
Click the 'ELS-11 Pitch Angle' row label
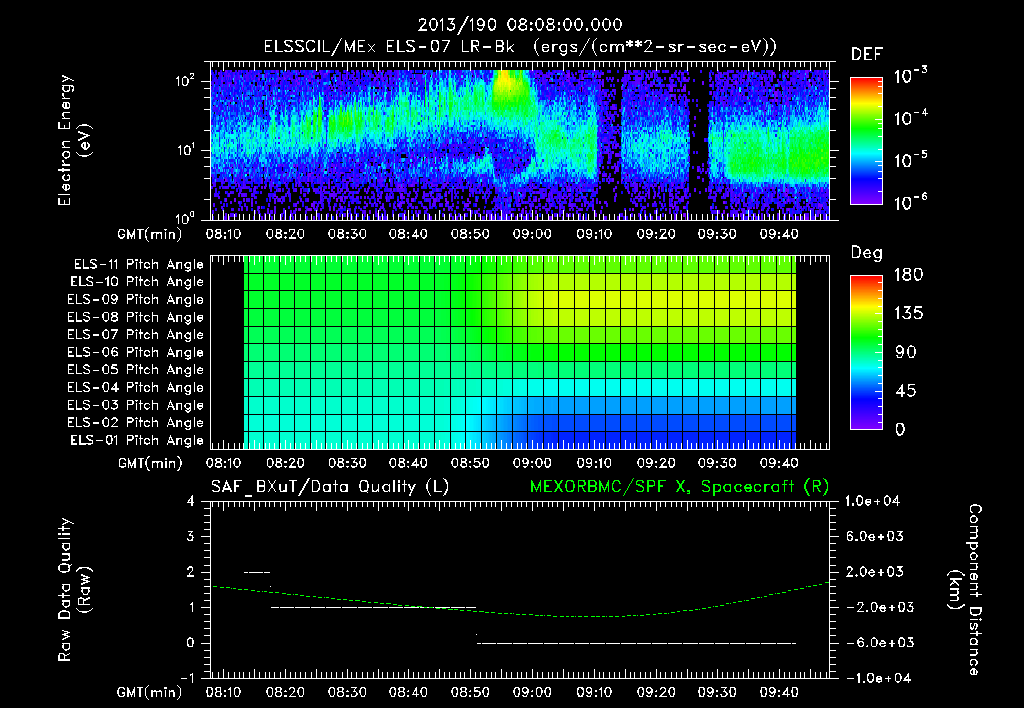point(138,265)
